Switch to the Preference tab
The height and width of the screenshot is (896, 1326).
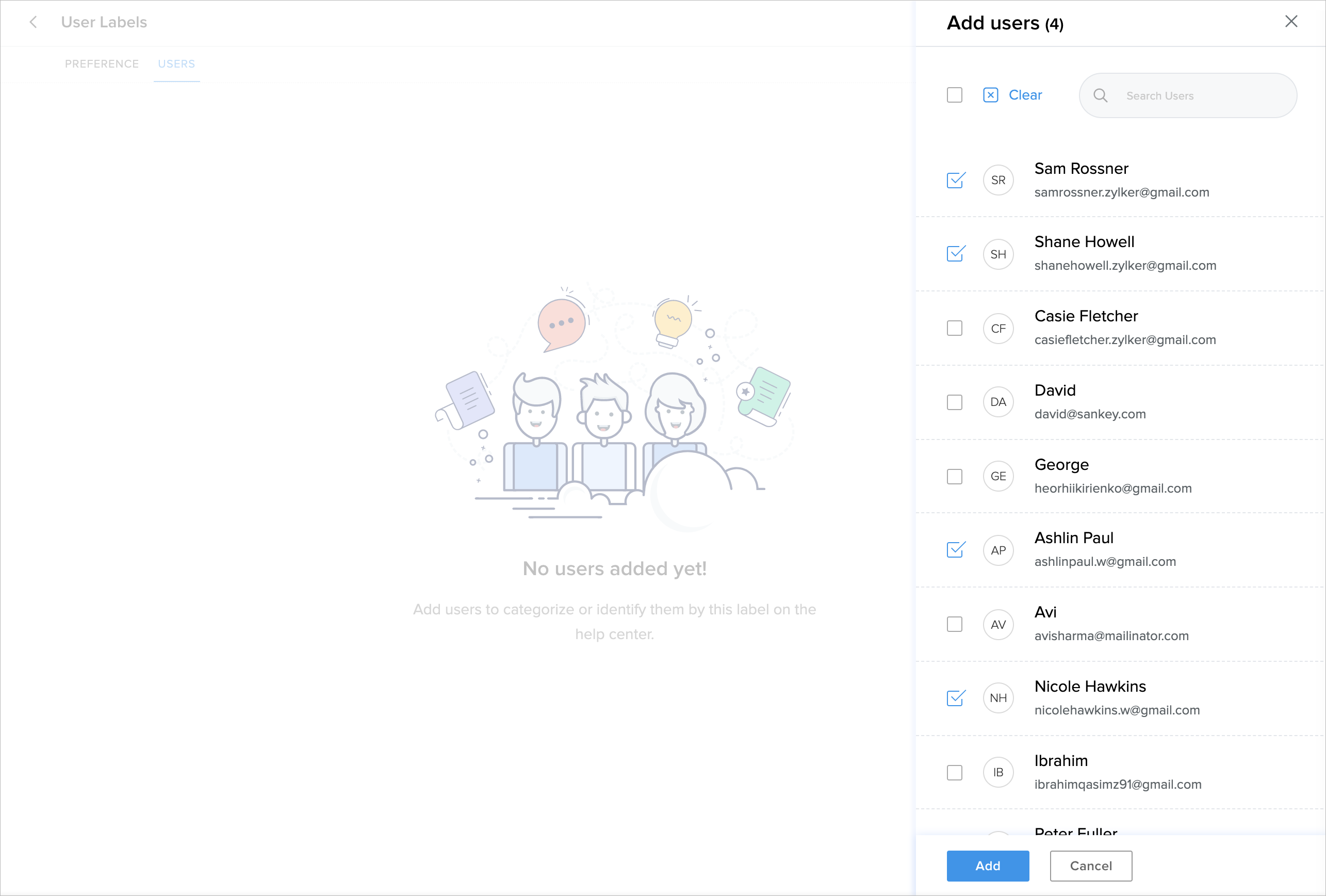point(102,64)
